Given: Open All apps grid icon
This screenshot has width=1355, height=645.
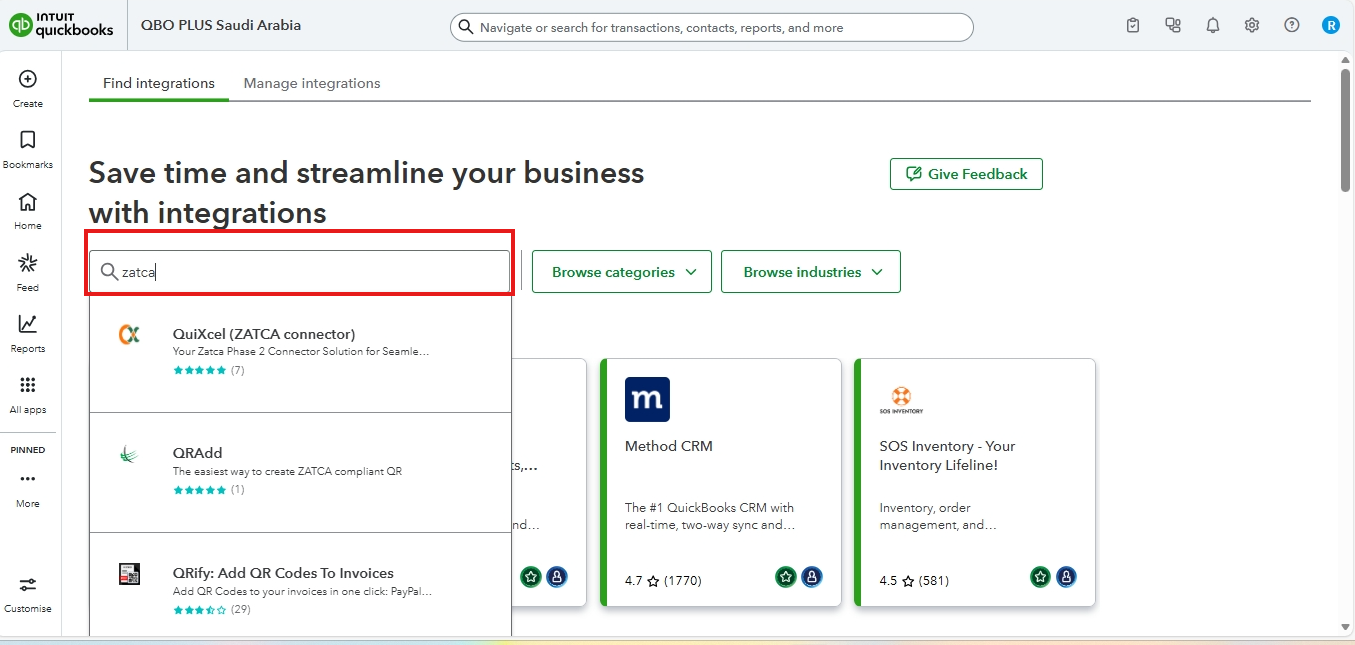Looking at the screenshot, I should (28, 387).
